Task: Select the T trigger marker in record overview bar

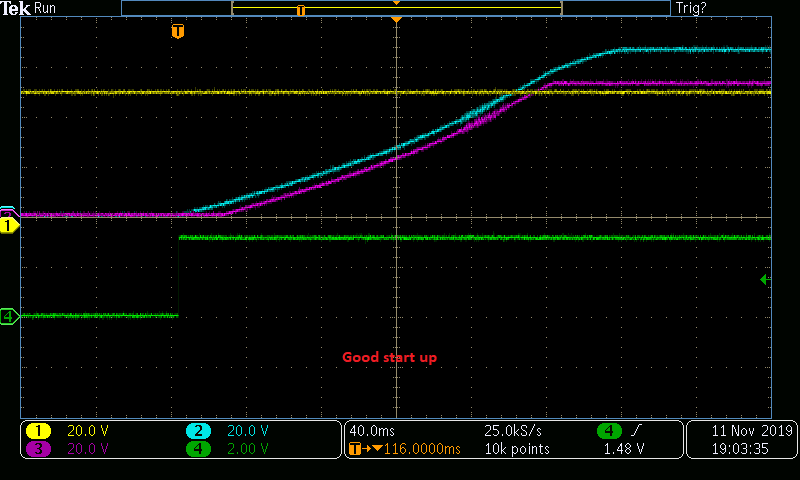Action: coord(301,10)
